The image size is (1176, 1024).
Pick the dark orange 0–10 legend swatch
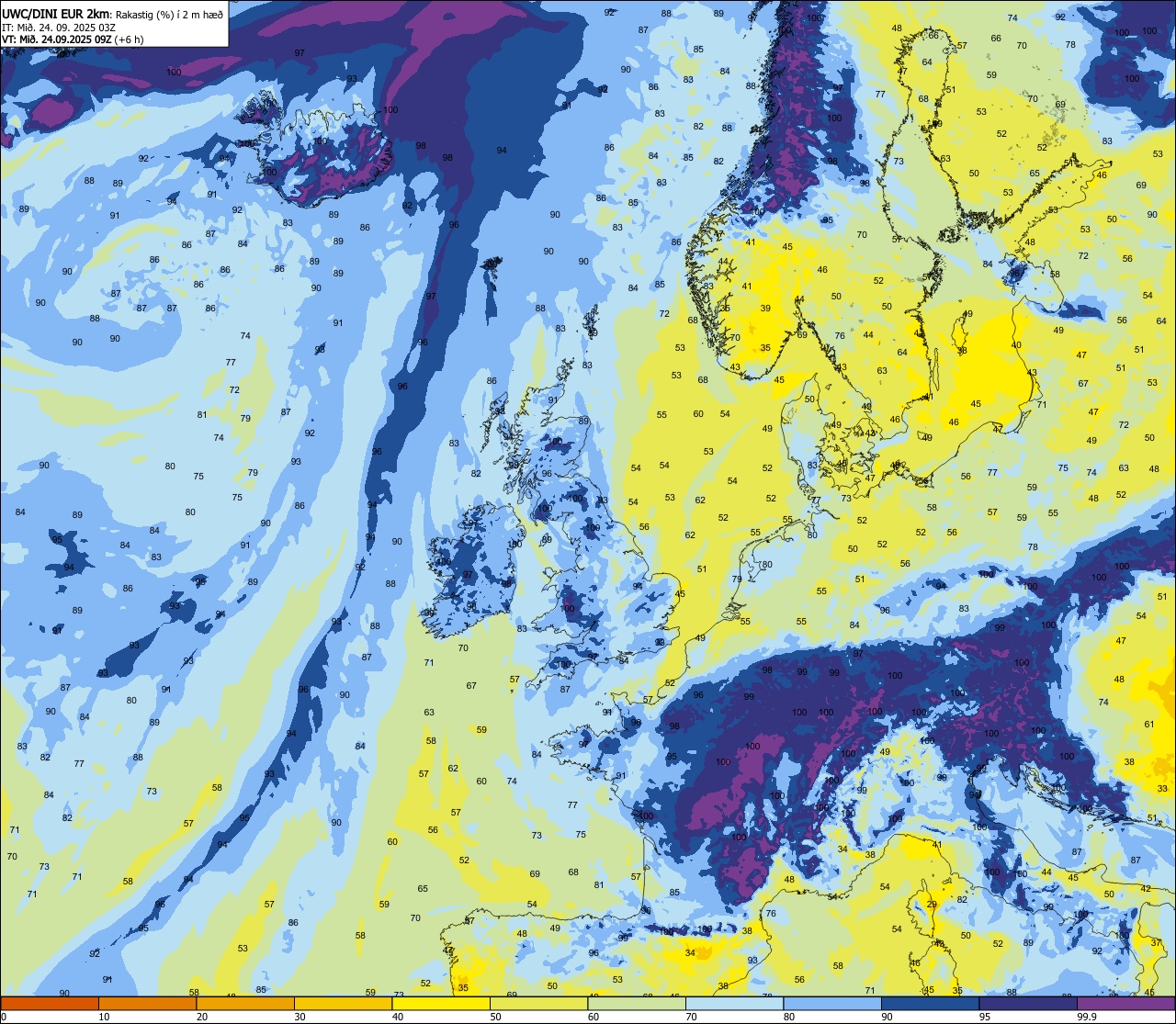point(50,1003)
